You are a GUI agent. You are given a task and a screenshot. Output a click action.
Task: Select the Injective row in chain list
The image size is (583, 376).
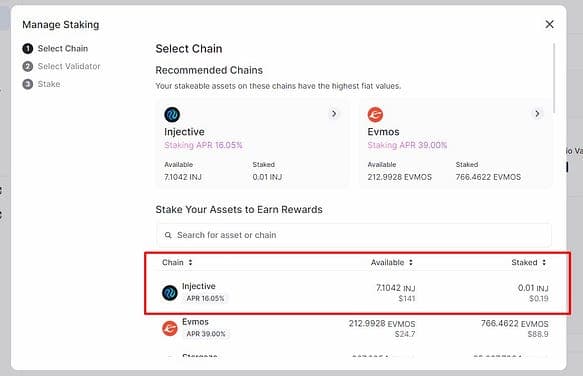click(x=355, y=292)
